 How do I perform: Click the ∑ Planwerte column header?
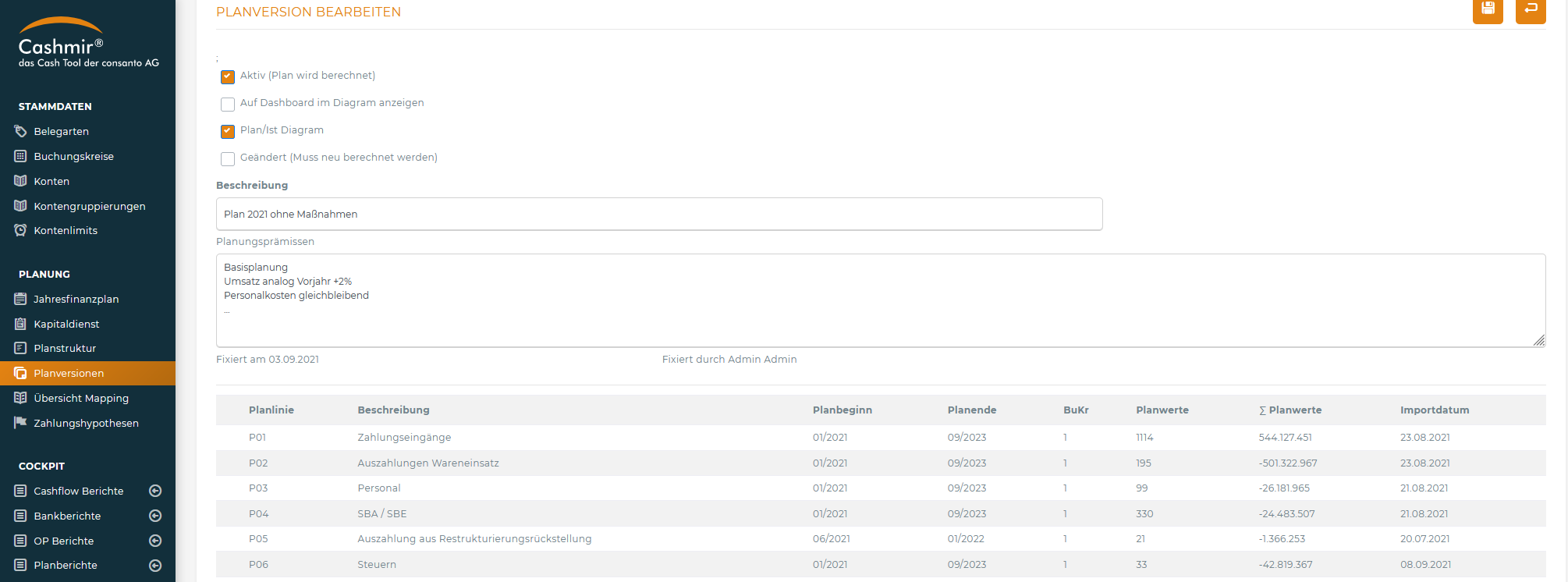point(1290,410)
